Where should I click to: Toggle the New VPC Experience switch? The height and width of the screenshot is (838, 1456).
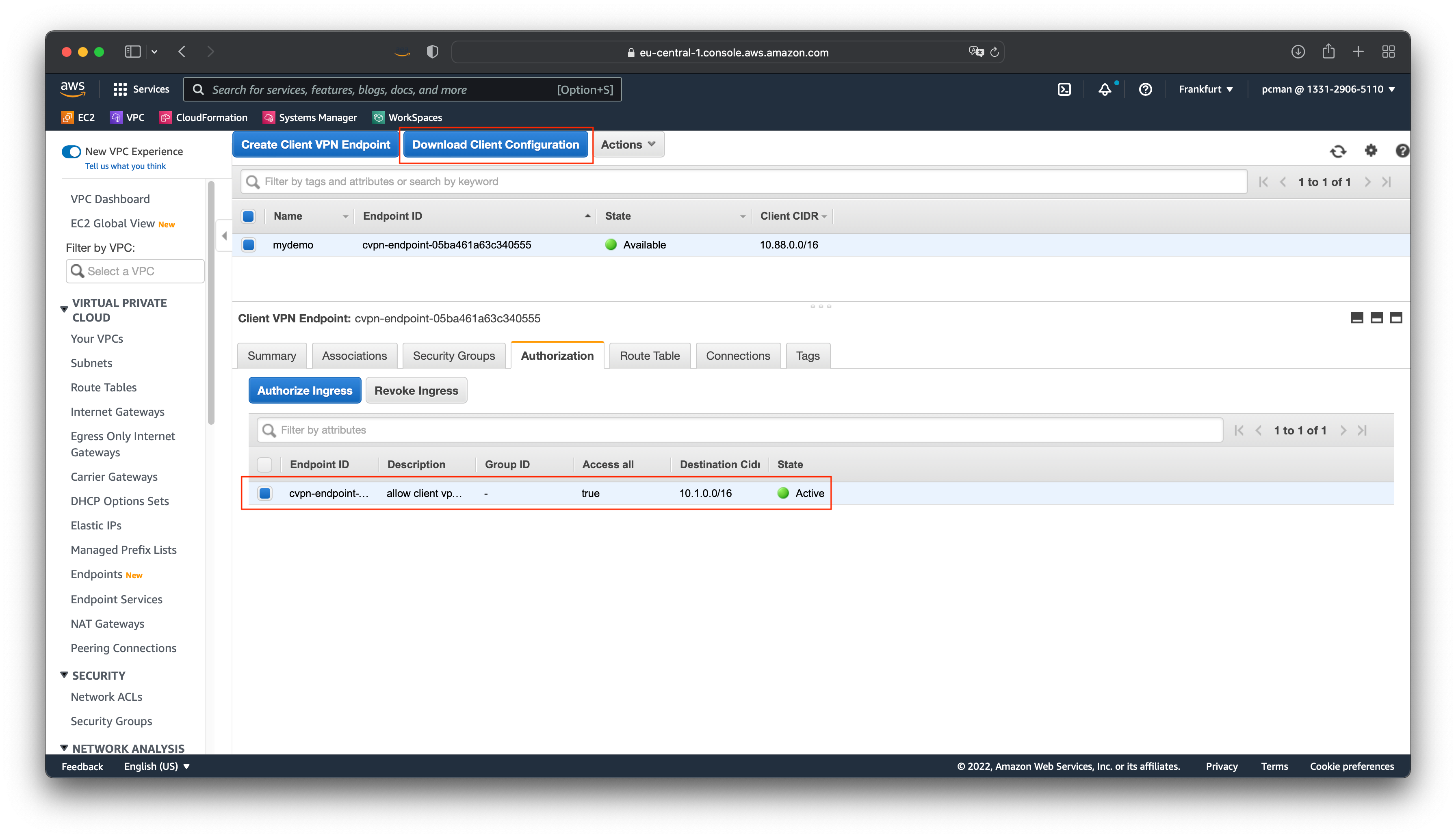pos(71,151)
